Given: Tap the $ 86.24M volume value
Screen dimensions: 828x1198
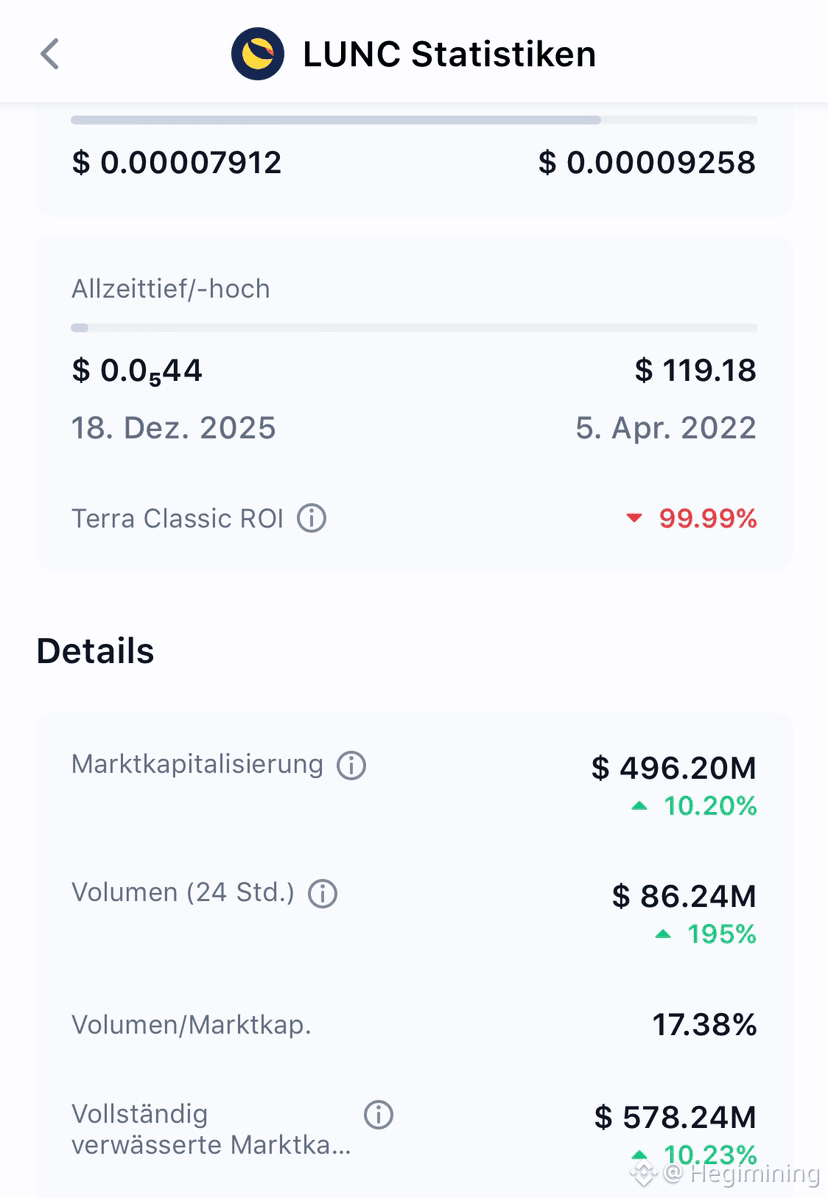Looking at the screenshot, I should click(x=684, y=896).
